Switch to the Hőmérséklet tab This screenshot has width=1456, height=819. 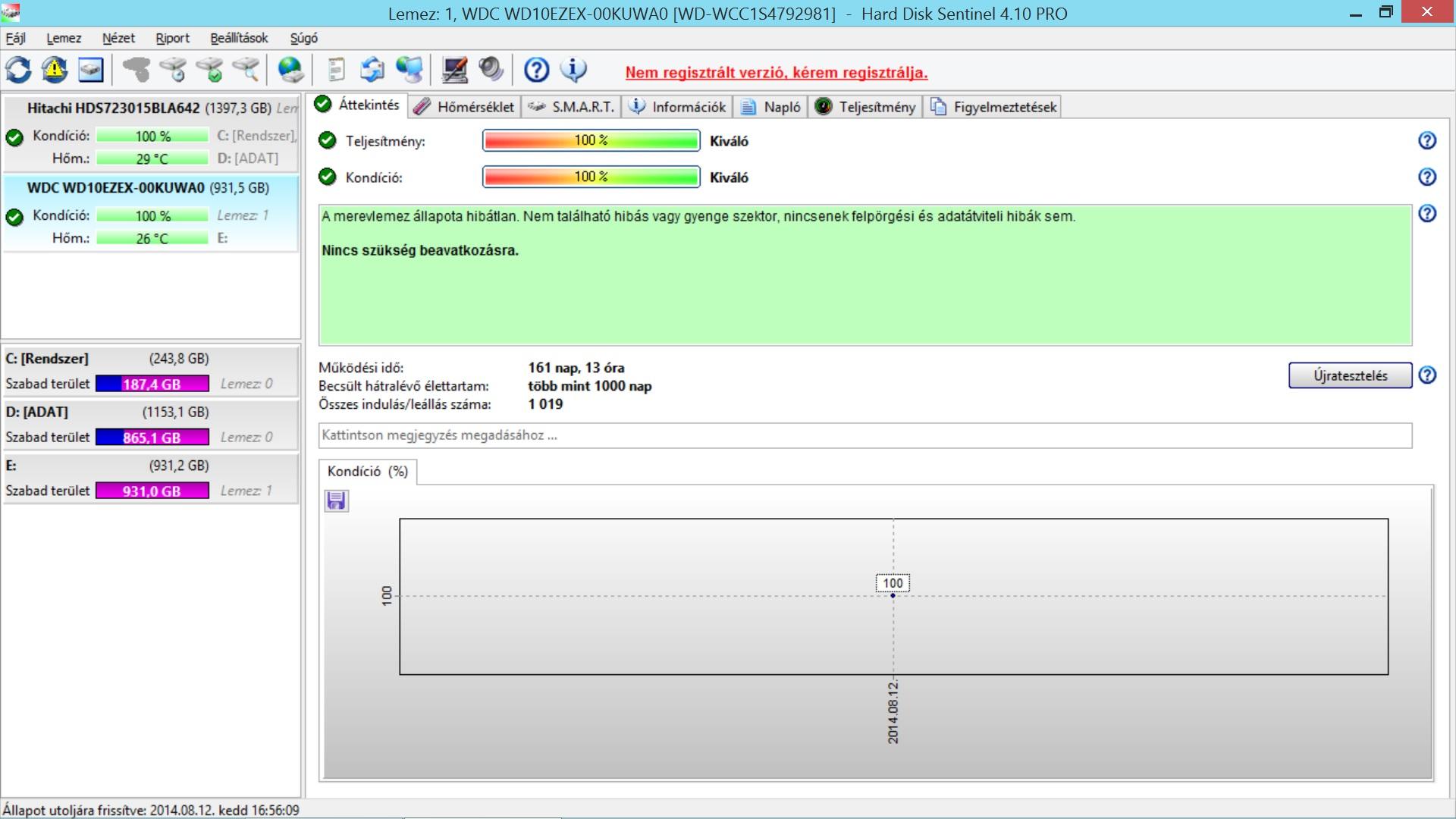pos(465,107)
